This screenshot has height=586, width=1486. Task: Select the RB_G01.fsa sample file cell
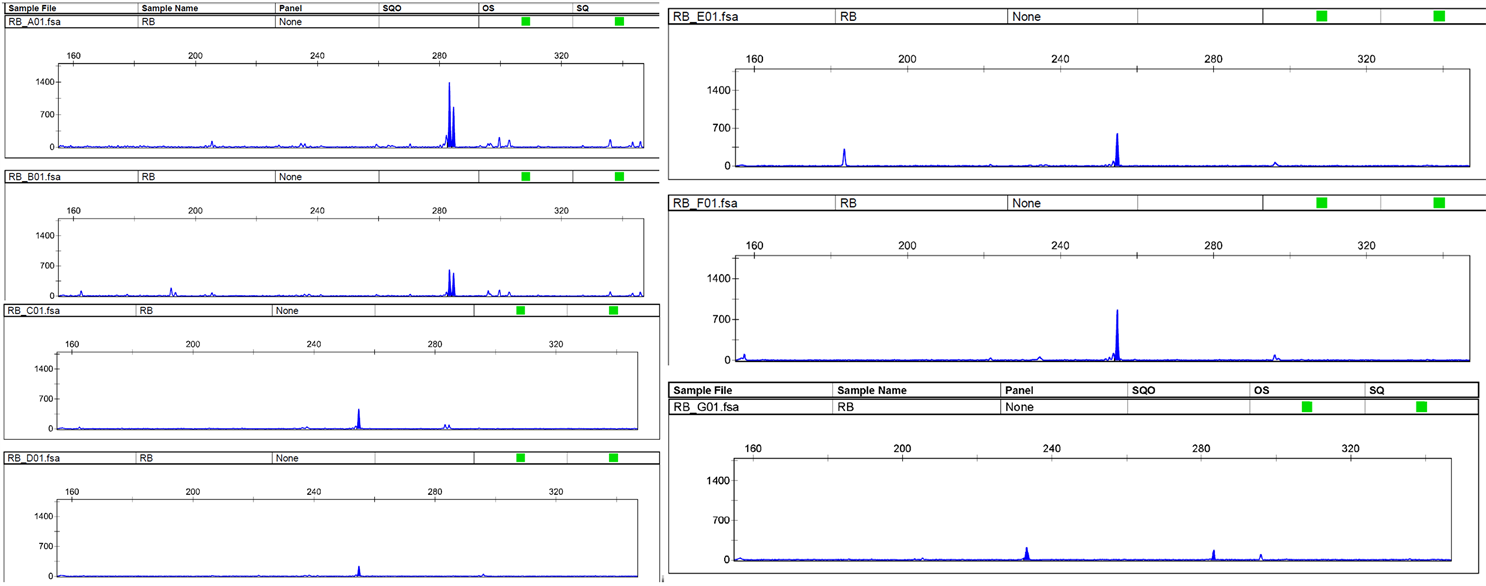coord(706,407)
